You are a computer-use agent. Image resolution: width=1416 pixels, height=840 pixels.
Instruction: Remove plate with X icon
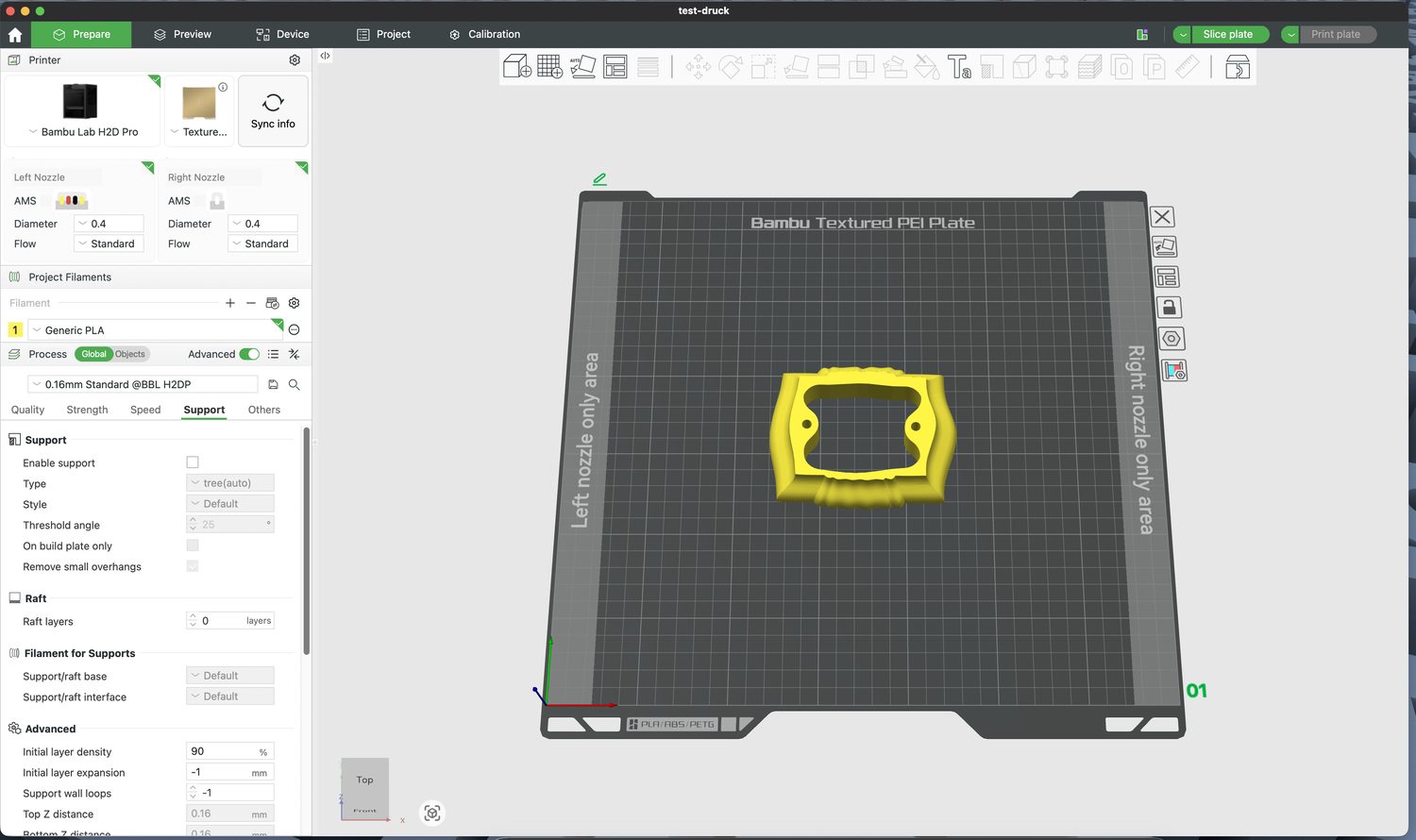click(1163, 217)
